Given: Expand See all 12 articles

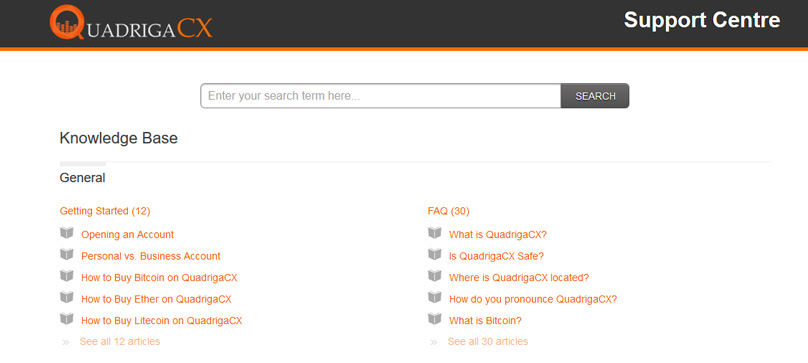Looking at the screenshot, I should coord(120,341).
